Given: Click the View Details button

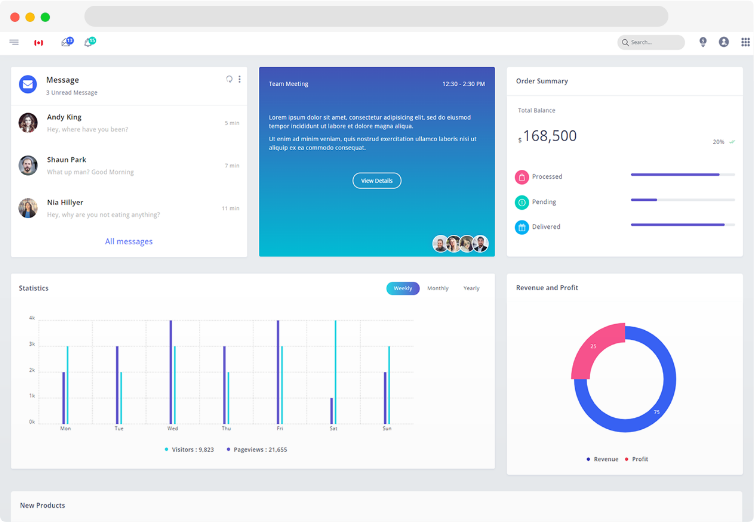Looking at the screenshot, I should tap(377, 181).
